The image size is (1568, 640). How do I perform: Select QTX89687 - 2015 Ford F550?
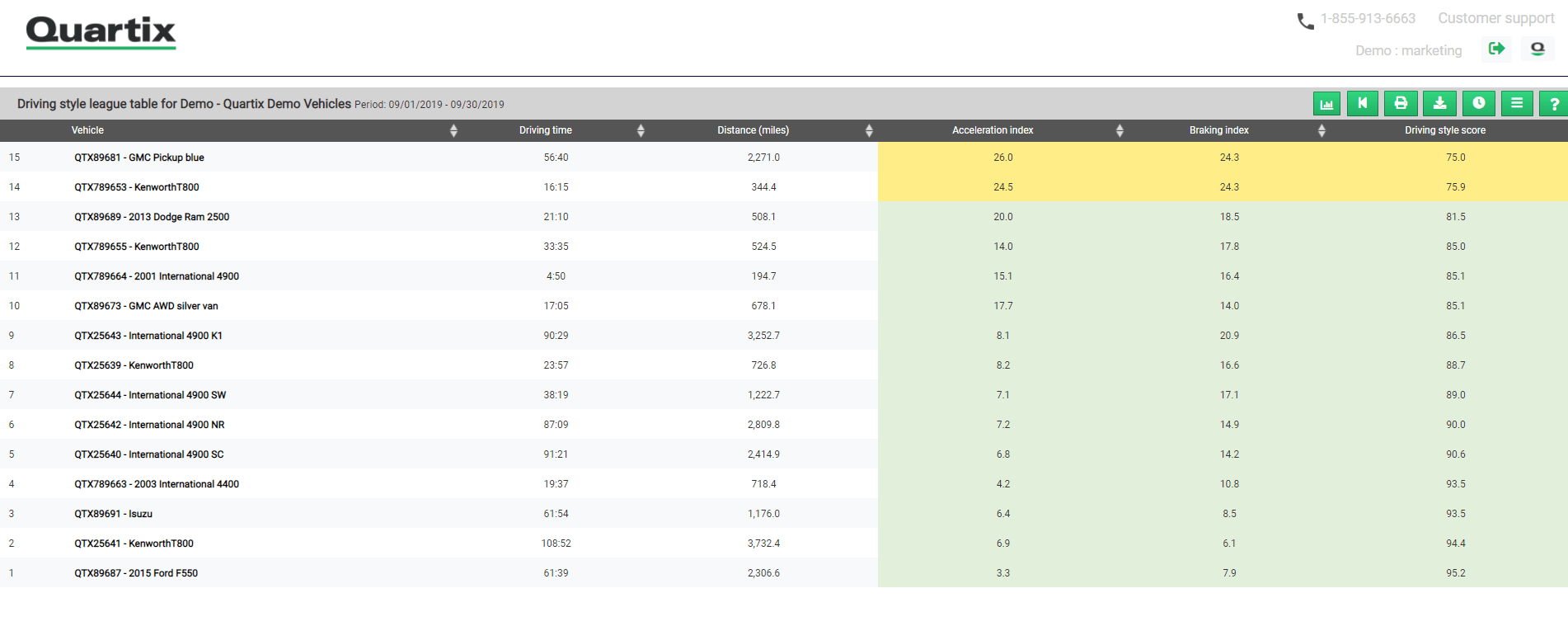[x=136, y=573]
